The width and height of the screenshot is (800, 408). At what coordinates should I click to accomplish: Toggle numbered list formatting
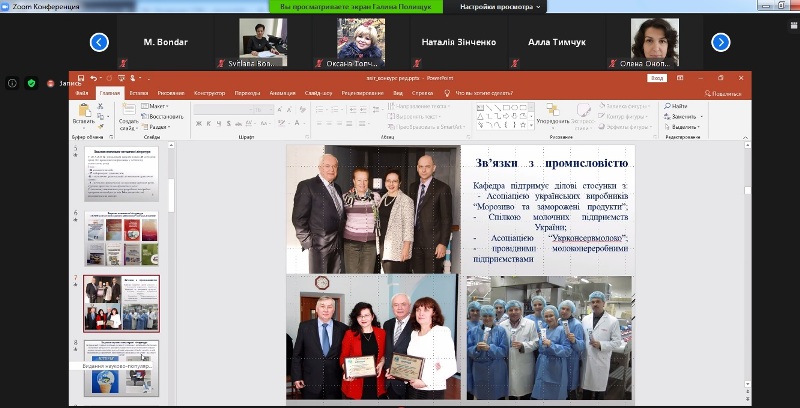coord(335,110)
